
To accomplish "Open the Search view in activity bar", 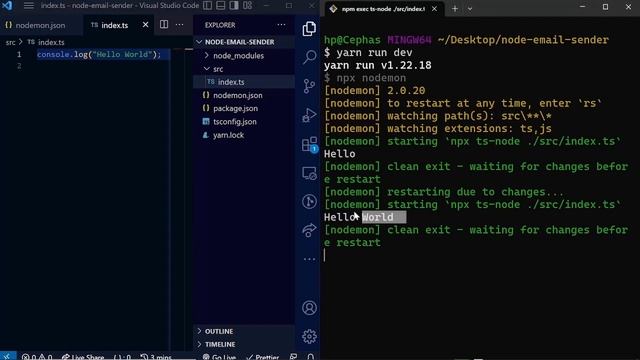I will coord(309,57).
